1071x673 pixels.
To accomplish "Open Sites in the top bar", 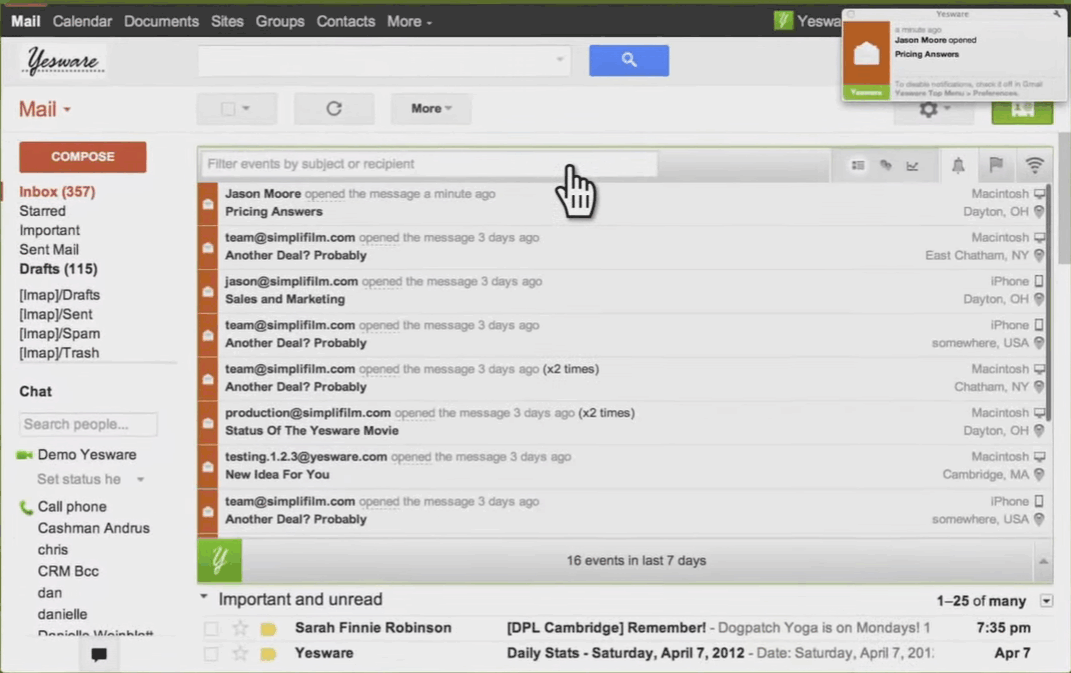I will pyautogui.click(x=227, y=22).
